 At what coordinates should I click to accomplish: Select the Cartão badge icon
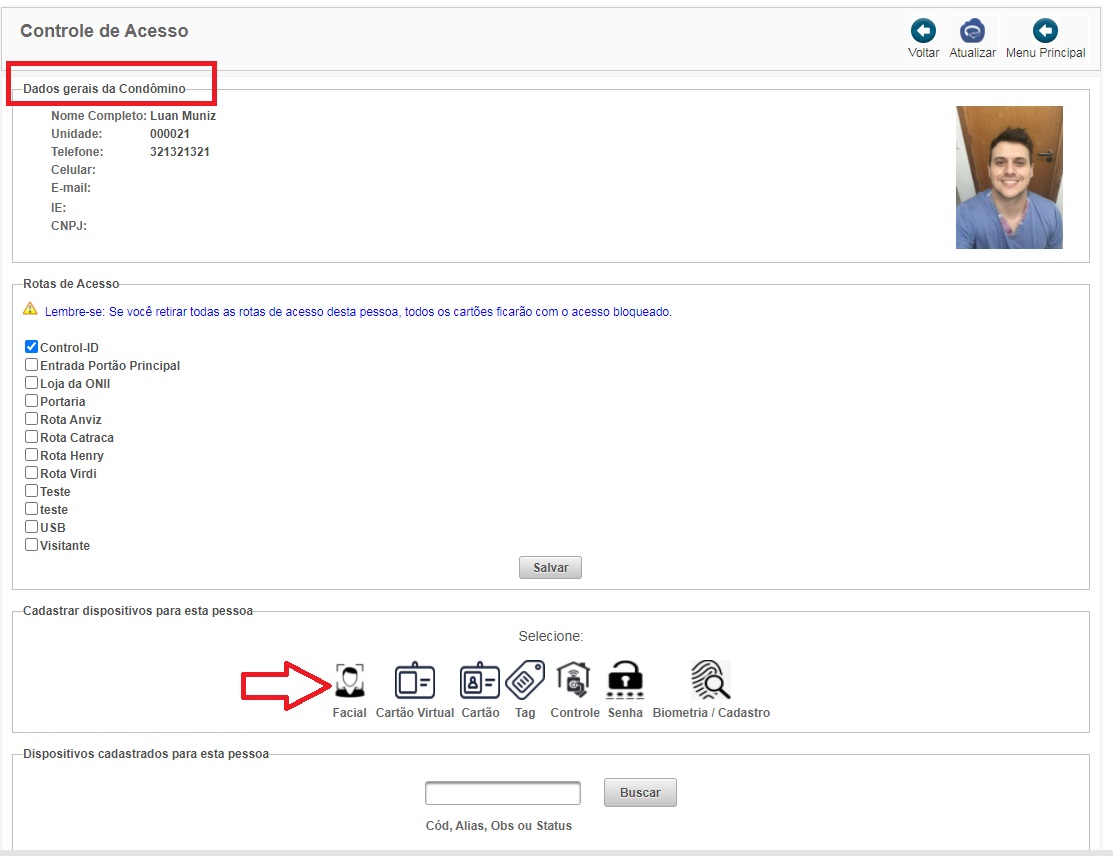tap(480, 681)
